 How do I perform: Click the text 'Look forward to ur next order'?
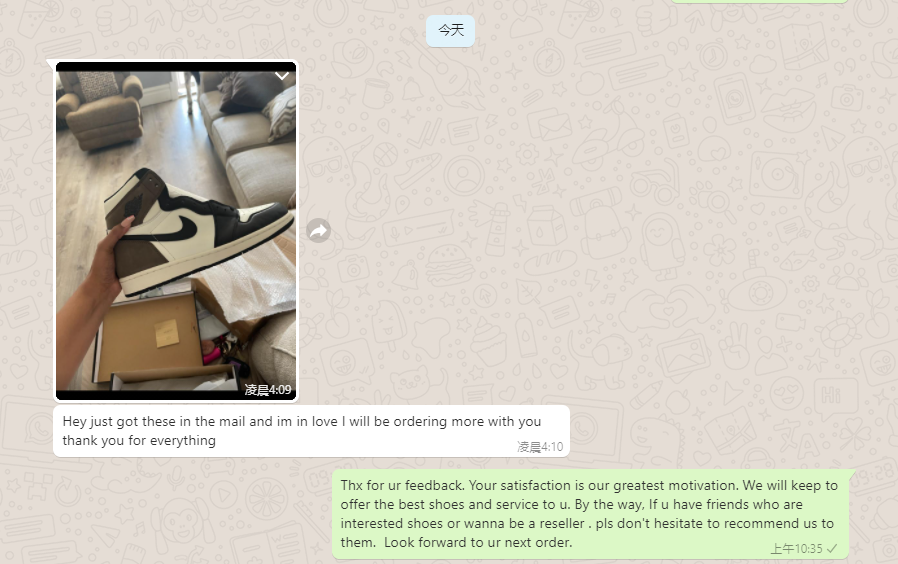tap(477, 542)
